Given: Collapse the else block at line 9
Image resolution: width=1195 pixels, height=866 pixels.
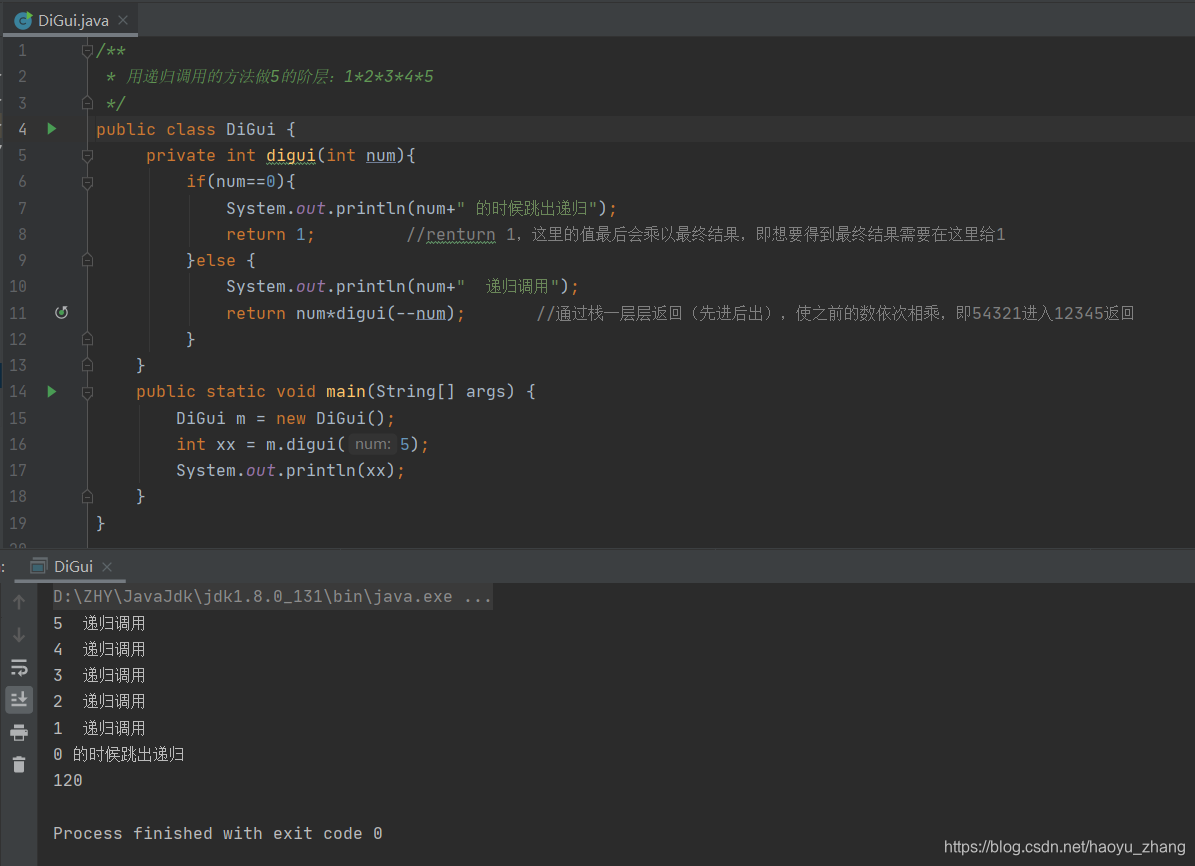Looking at the screenshot, I should (87, 260).
